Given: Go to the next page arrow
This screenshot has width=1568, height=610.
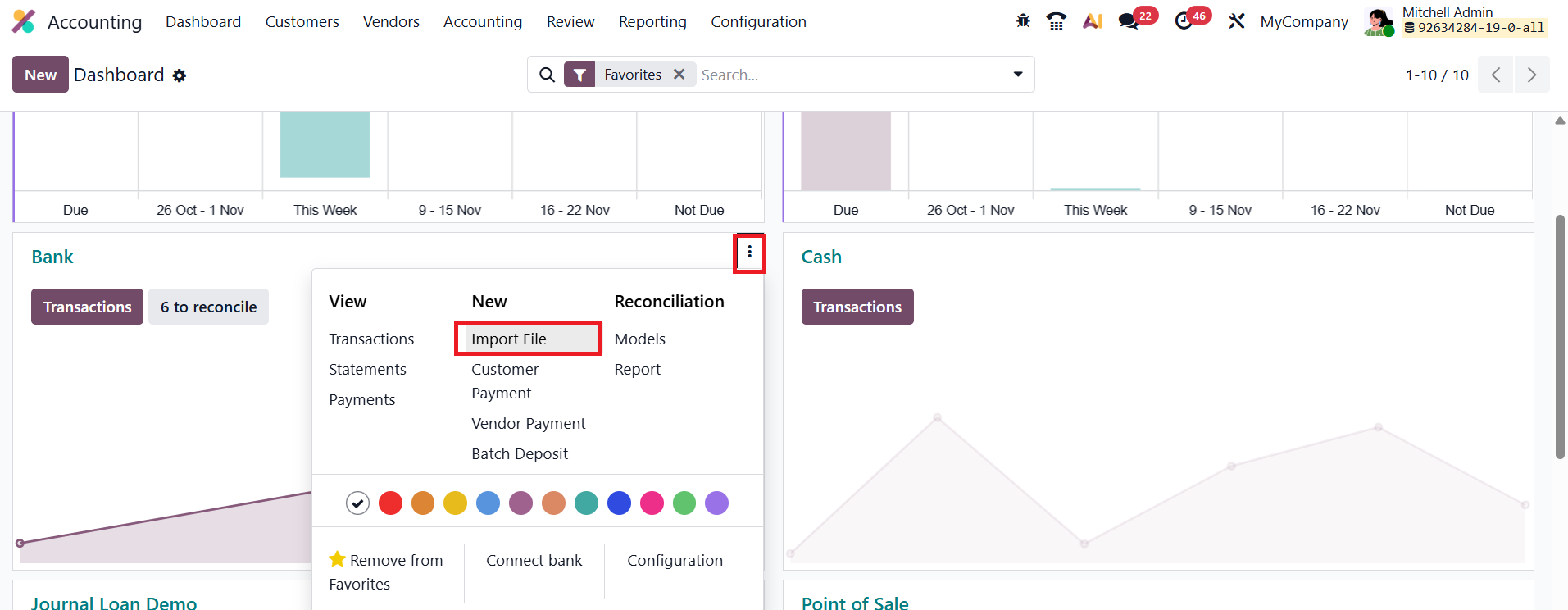Looking at the screenshot, I should point(1531,75).
